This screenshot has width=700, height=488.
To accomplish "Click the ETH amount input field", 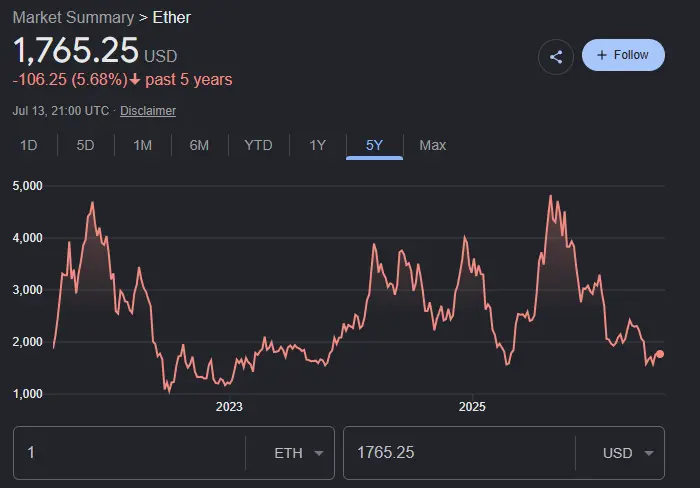I will tap(129, 453).
